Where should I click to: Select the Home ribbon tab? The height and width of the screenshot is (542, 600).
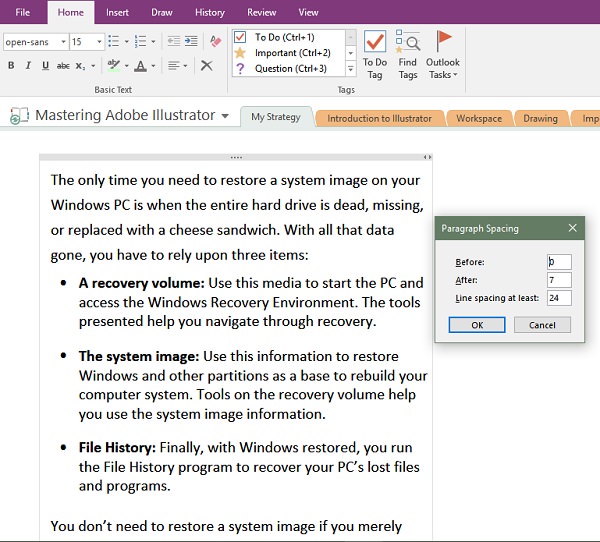coord(71,12)
